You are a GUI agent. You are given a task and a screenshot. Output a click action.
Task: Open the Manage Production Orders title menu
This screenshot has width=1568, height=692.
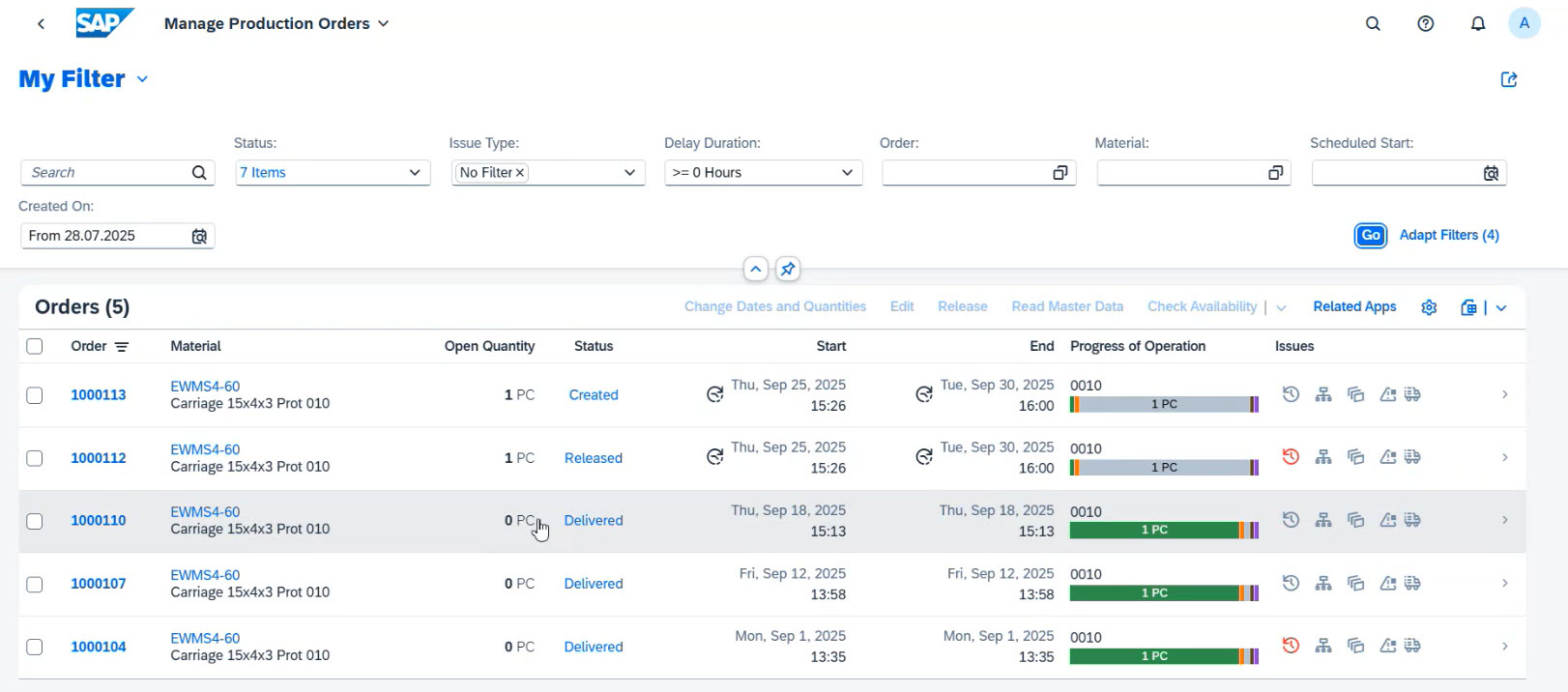pos(383,24)
